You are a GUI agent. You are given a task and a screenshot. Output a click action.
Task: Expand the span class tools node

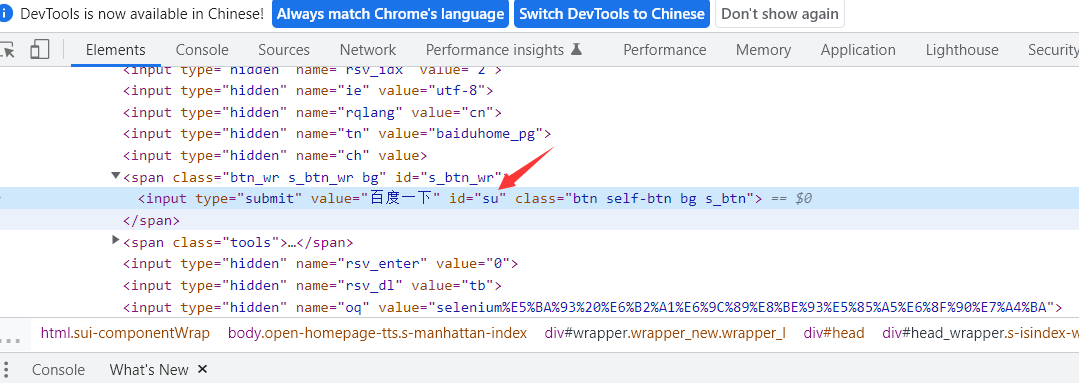[x=116, y=241]
